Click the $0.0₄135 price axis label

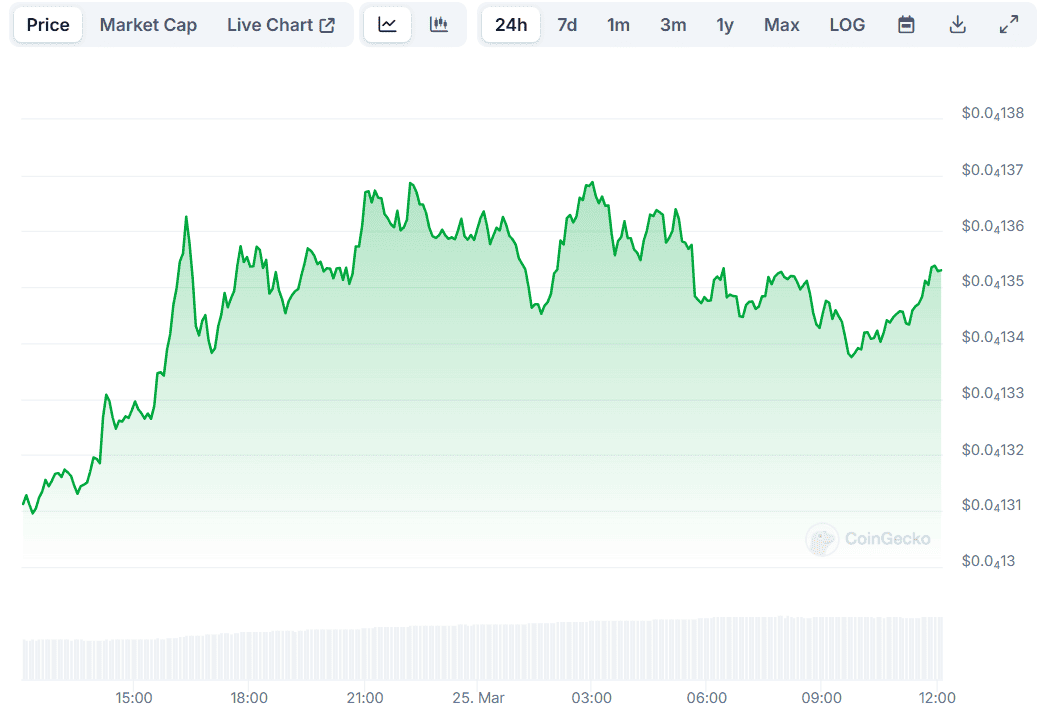[x=993, y=281]
